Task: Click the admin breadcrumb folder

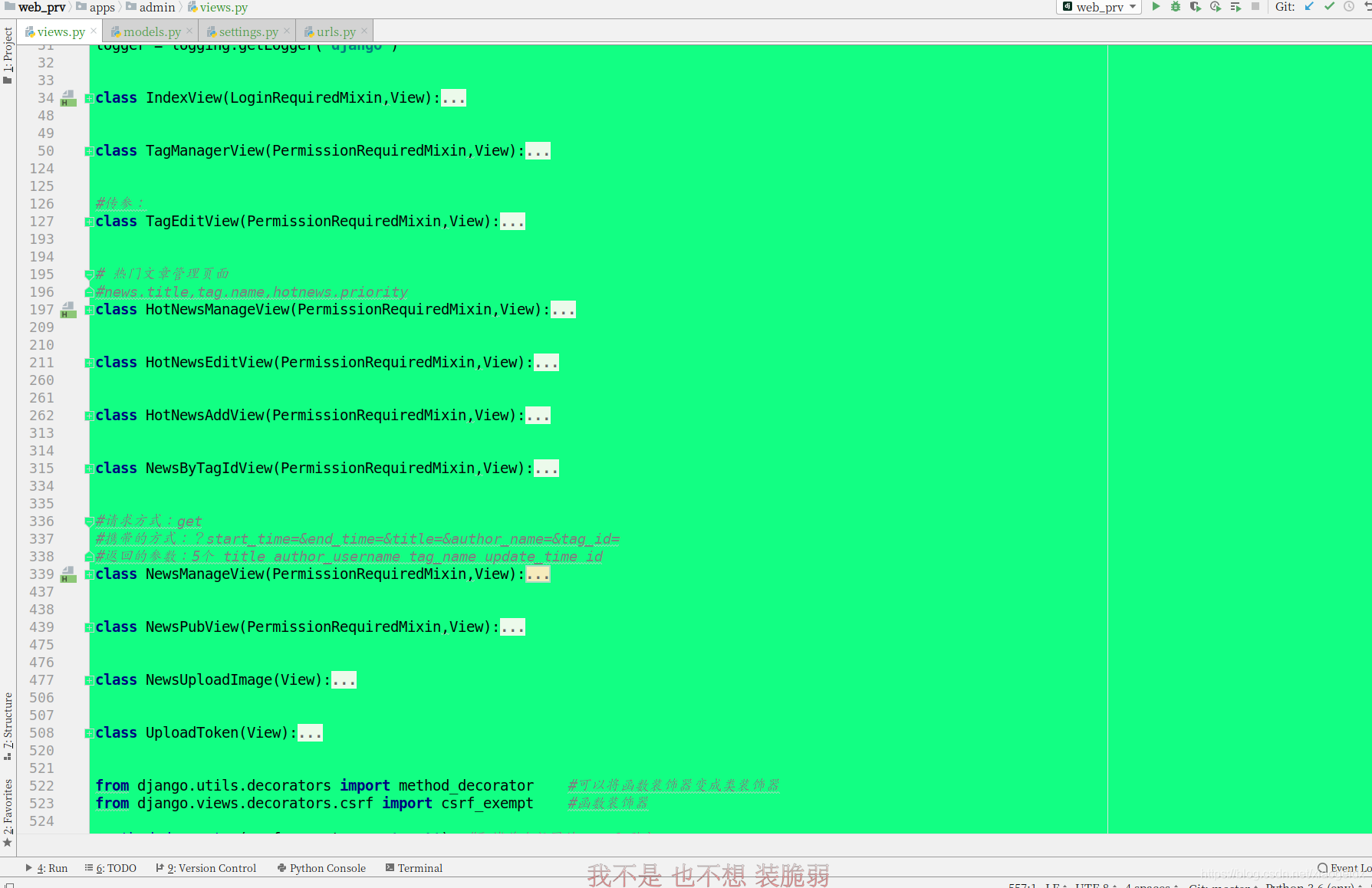Action: [151, 7]
